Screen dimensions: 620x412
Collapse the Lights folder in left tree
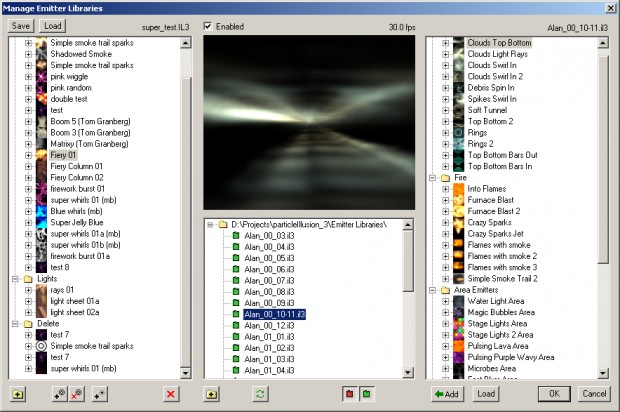tap(15, 279)
